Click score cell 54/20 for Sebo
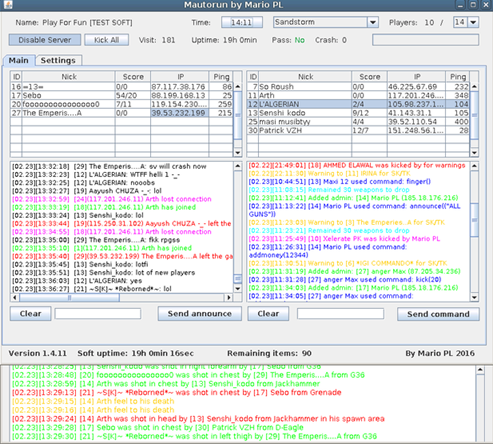Viewport: 493px width, 444px height. tap(133, 95)
